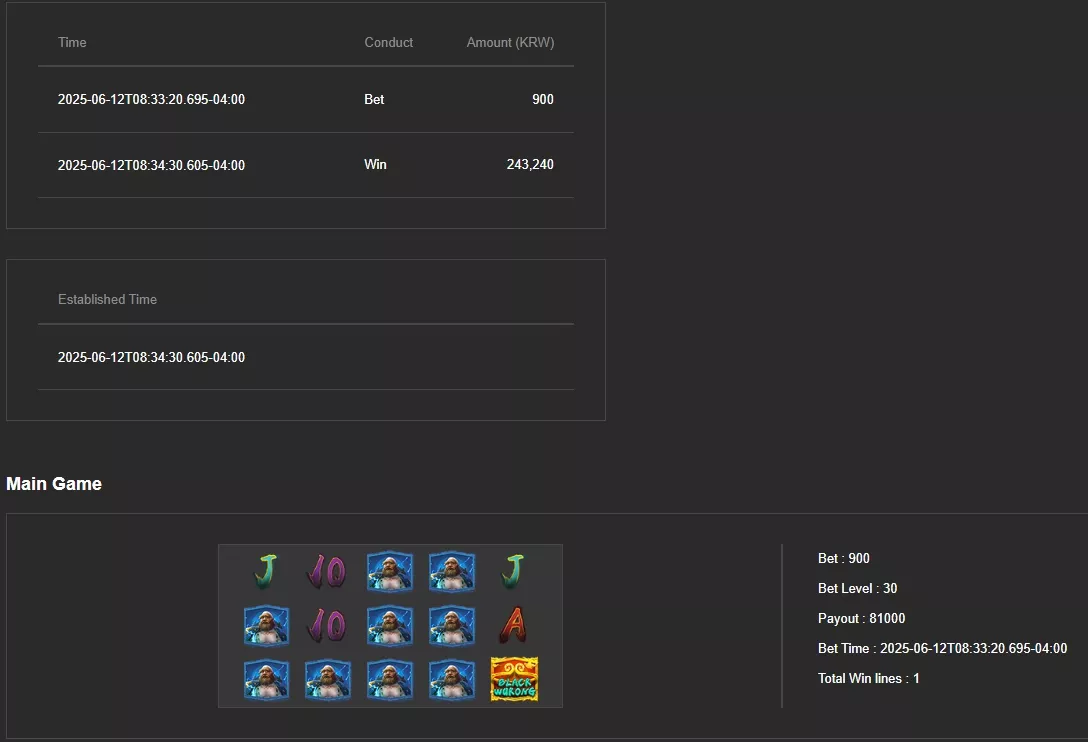Click the bearded warrior symbol in reel one middle row
The image size is (1088, 742).
pyautogui.click(x=266, y=625)
